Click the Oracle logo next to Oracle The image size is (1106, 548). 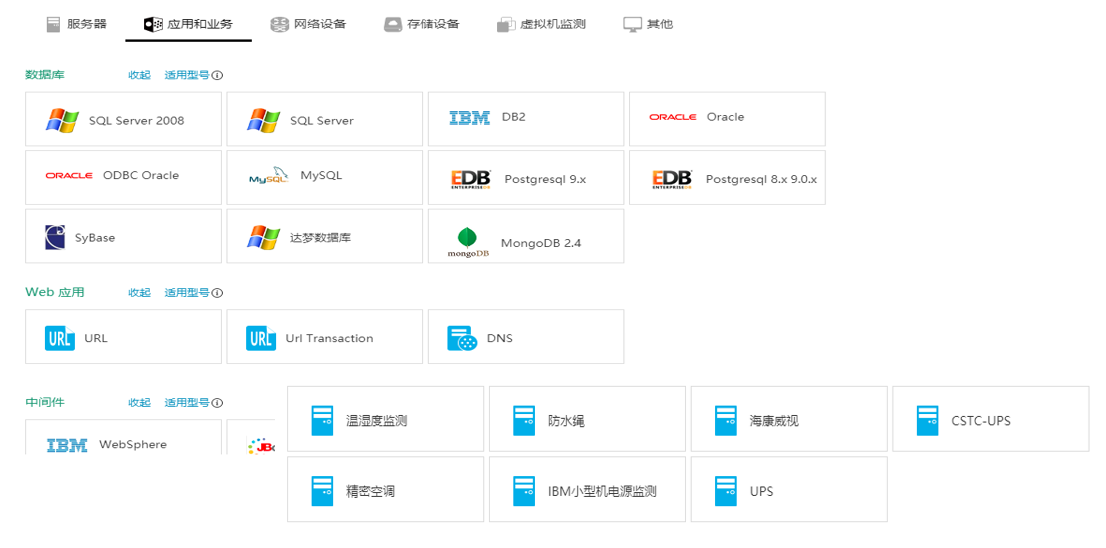pyautogui.click(x=672, y=117)
